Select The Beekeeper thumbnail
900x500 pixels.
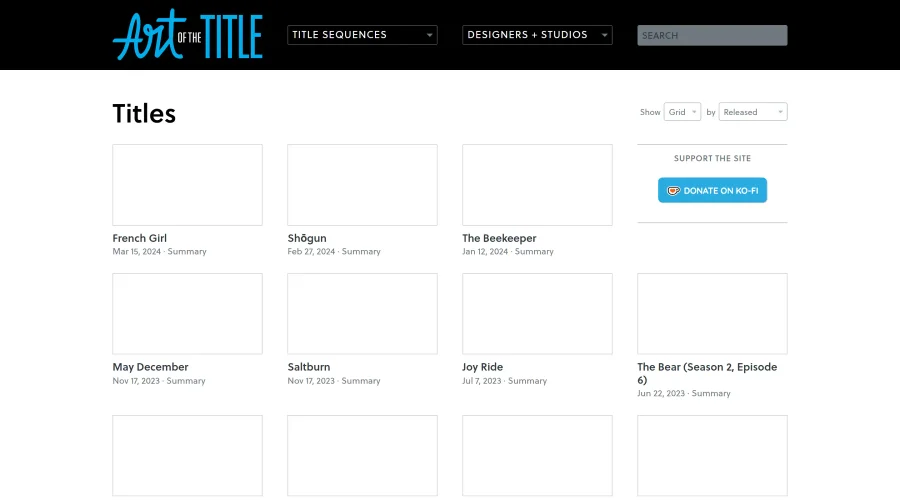[x=537, y=185]
